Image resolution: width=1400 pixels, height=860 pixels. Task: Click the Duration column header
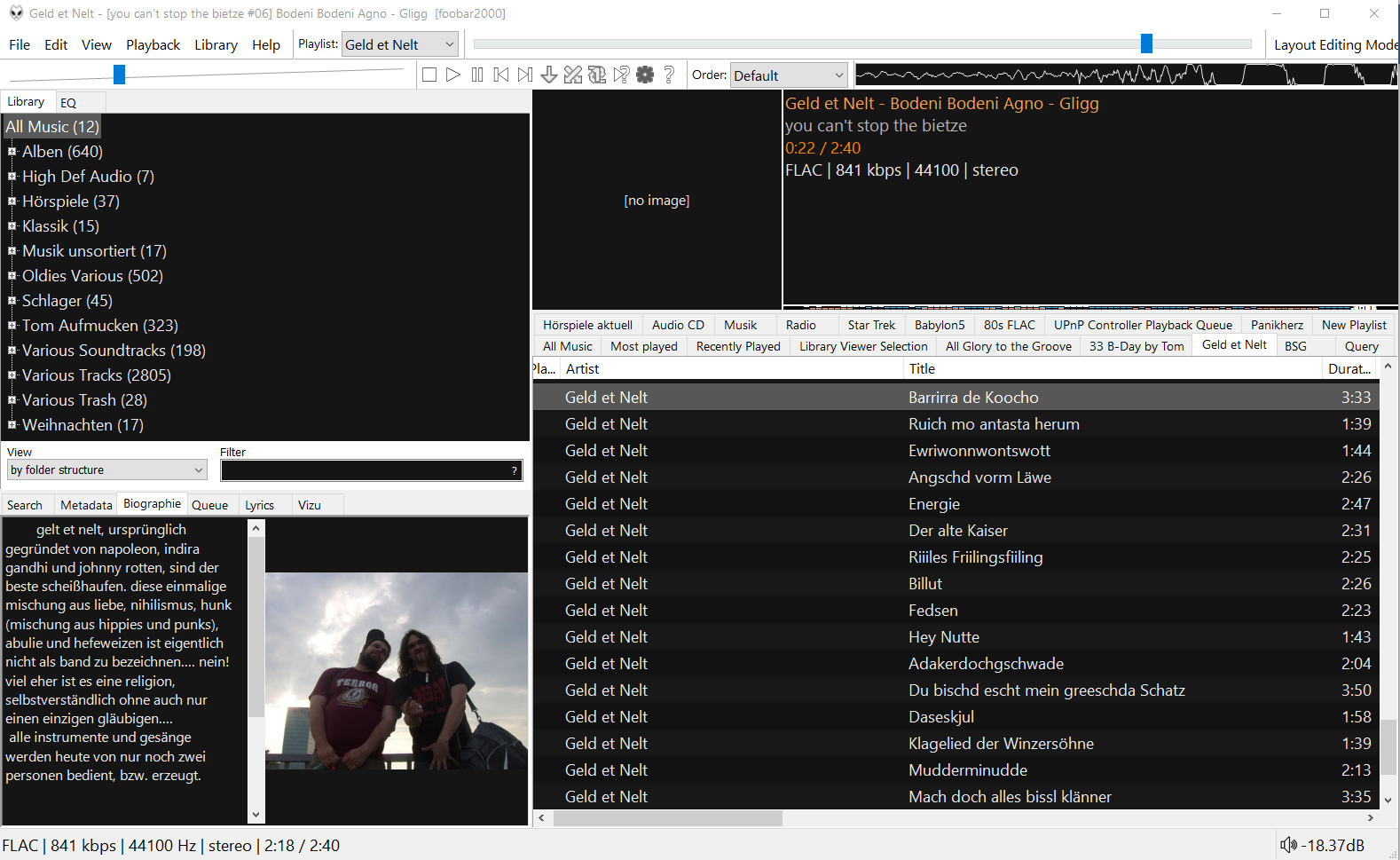click(1349, 368)
